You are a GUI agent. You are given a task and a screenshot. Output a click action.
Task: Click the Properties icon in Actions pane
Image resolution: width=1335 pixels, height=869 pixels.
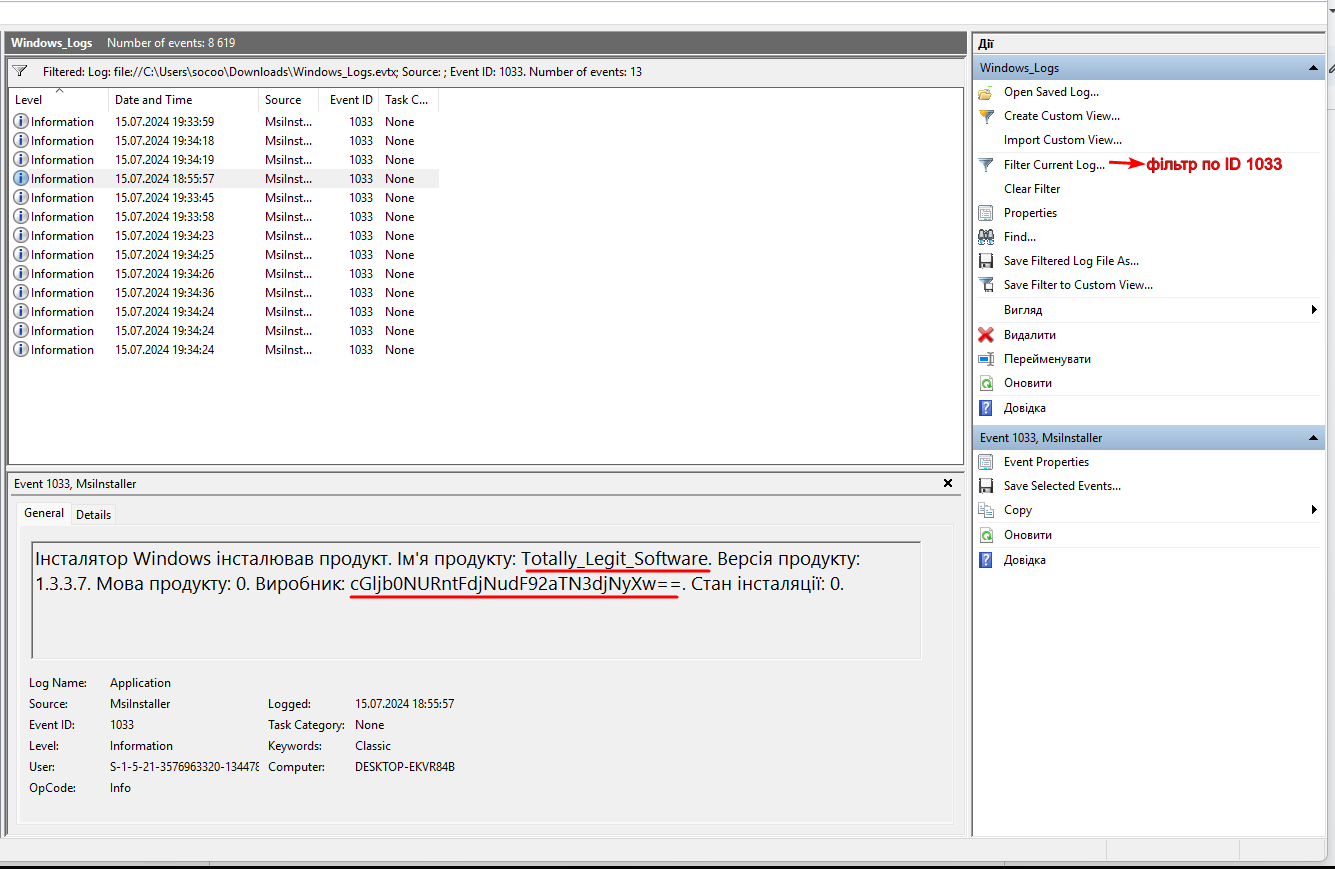coord(985,213)
